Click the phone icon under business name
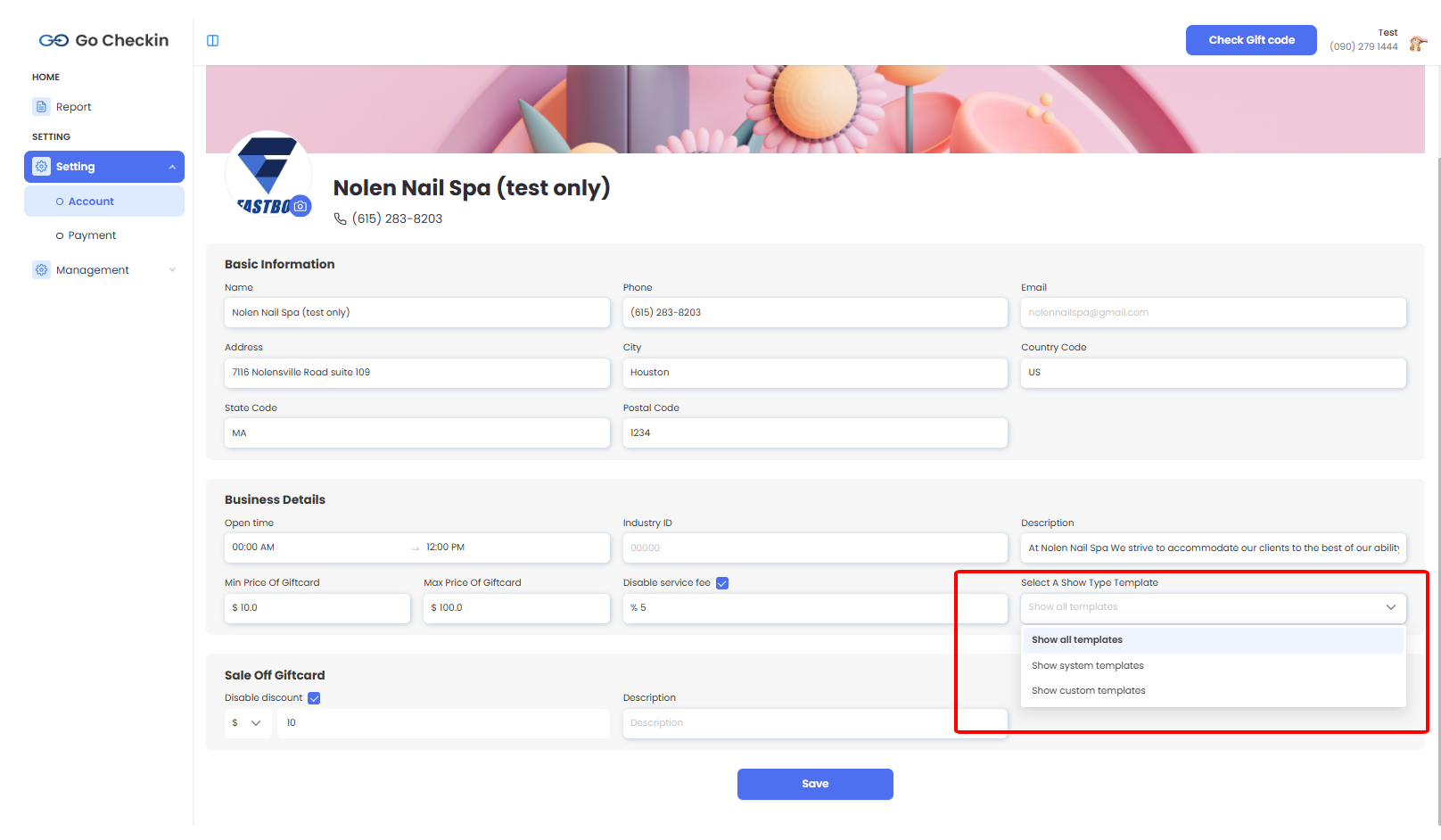 click(x=340, y=219)
